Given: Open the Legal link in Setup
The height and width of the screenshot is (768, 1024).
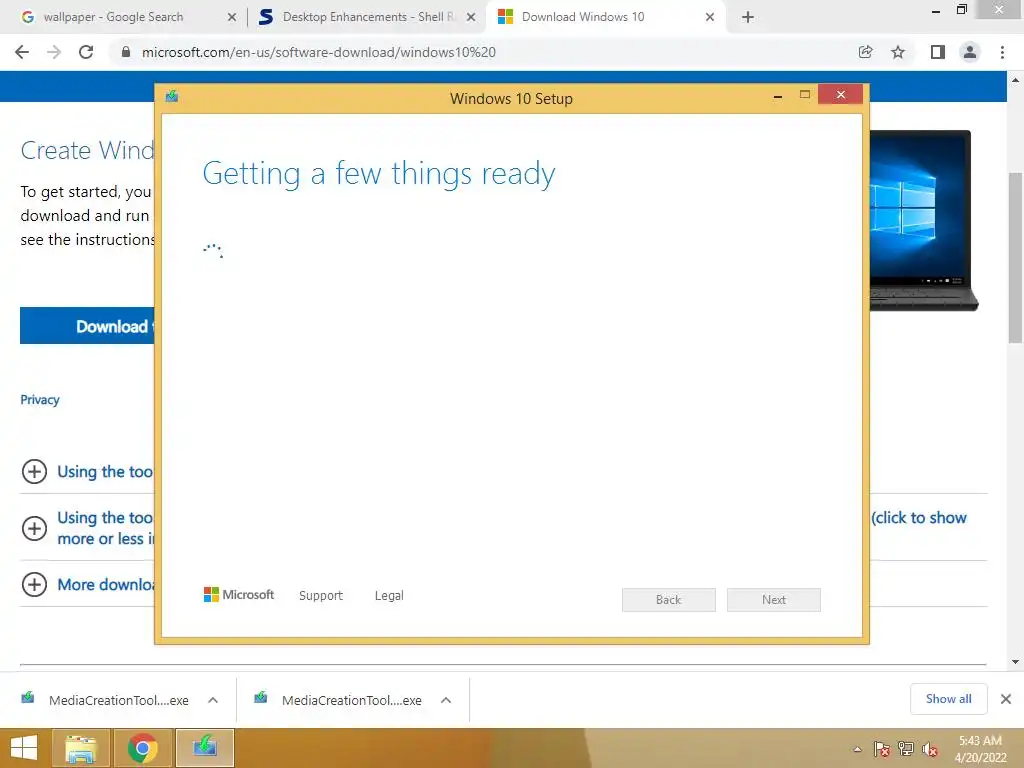Looking at the screenshot, I should [389, 596].
